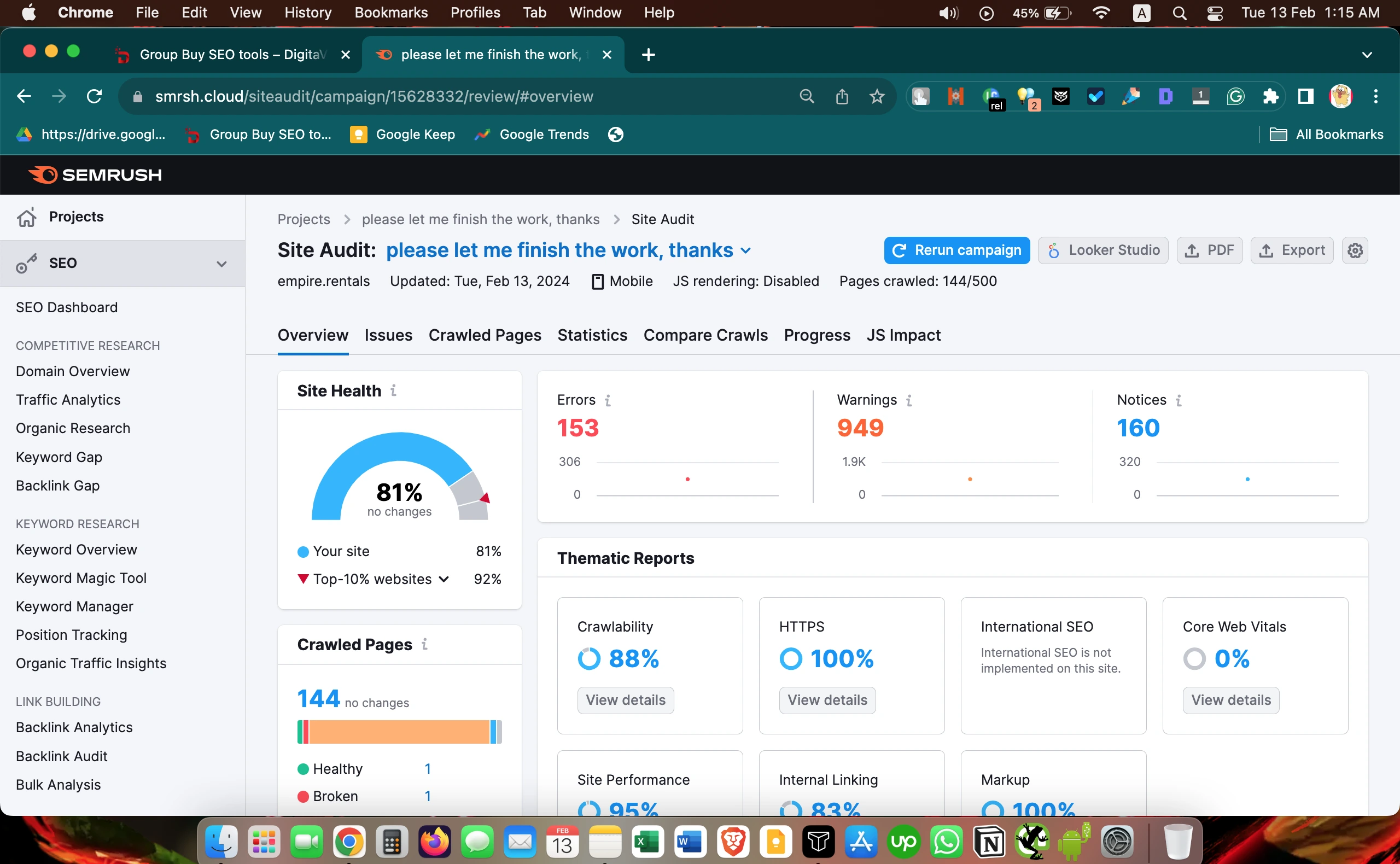Expand the campaign name dropdown arrow
Image resolution: width=1400 pixels, height=864 pixels.
coord(746,251)
